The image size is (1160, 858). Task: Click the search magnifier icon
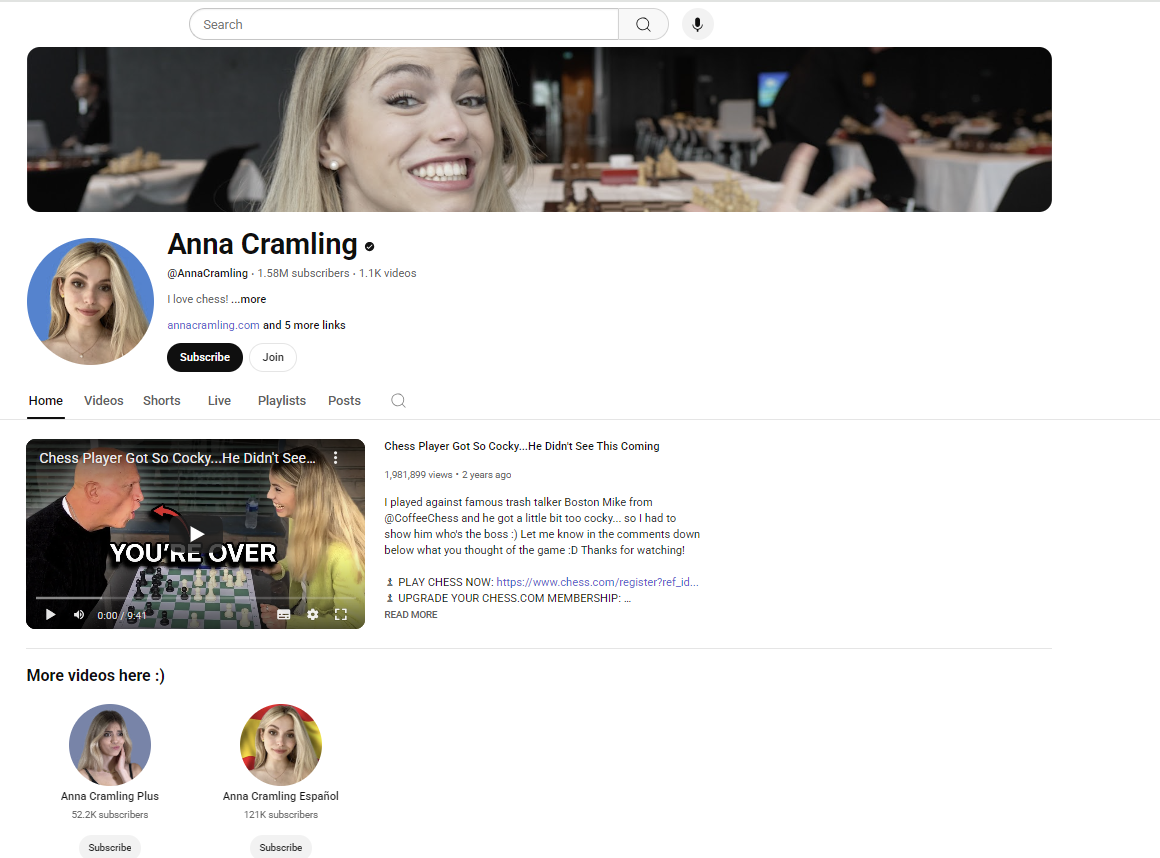click(x=643, y=24)
